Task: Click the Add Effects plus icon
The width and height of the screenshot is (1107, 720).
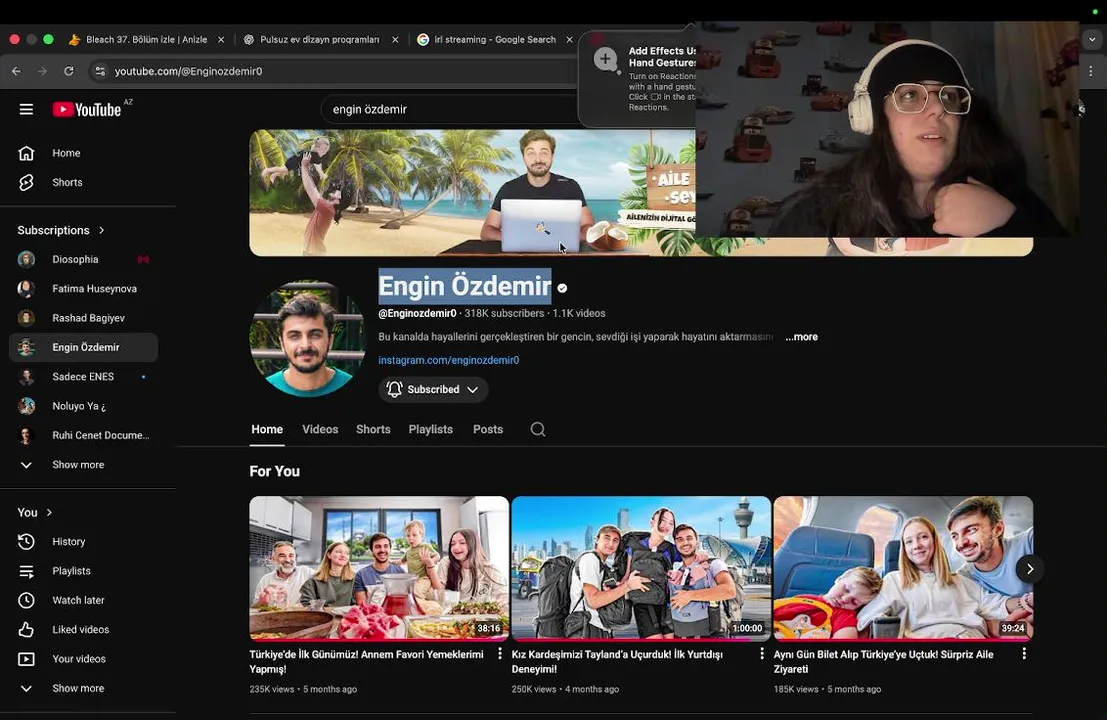Action: (x=605, y=59)
